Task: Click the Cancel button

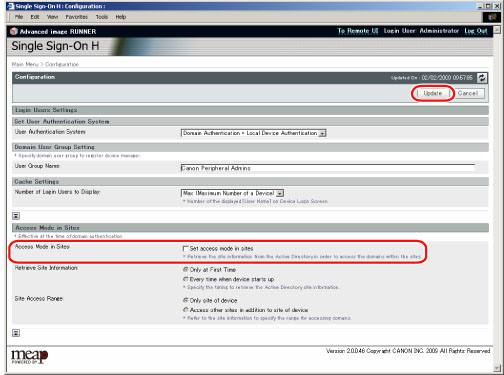Action: (468, 93)
